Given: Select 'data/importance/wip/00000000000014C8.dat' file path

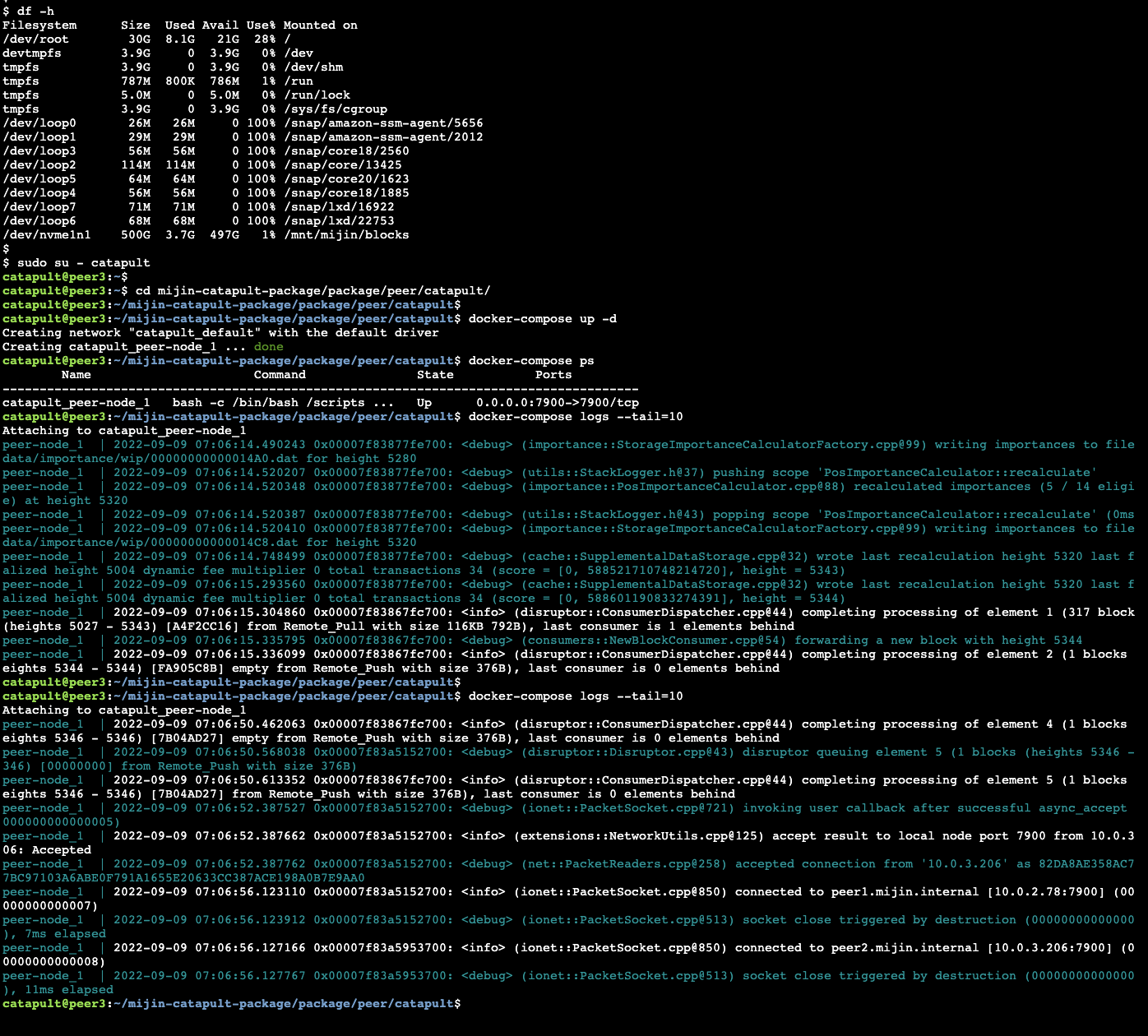Looking at the screenshot, I should point(150,542).
